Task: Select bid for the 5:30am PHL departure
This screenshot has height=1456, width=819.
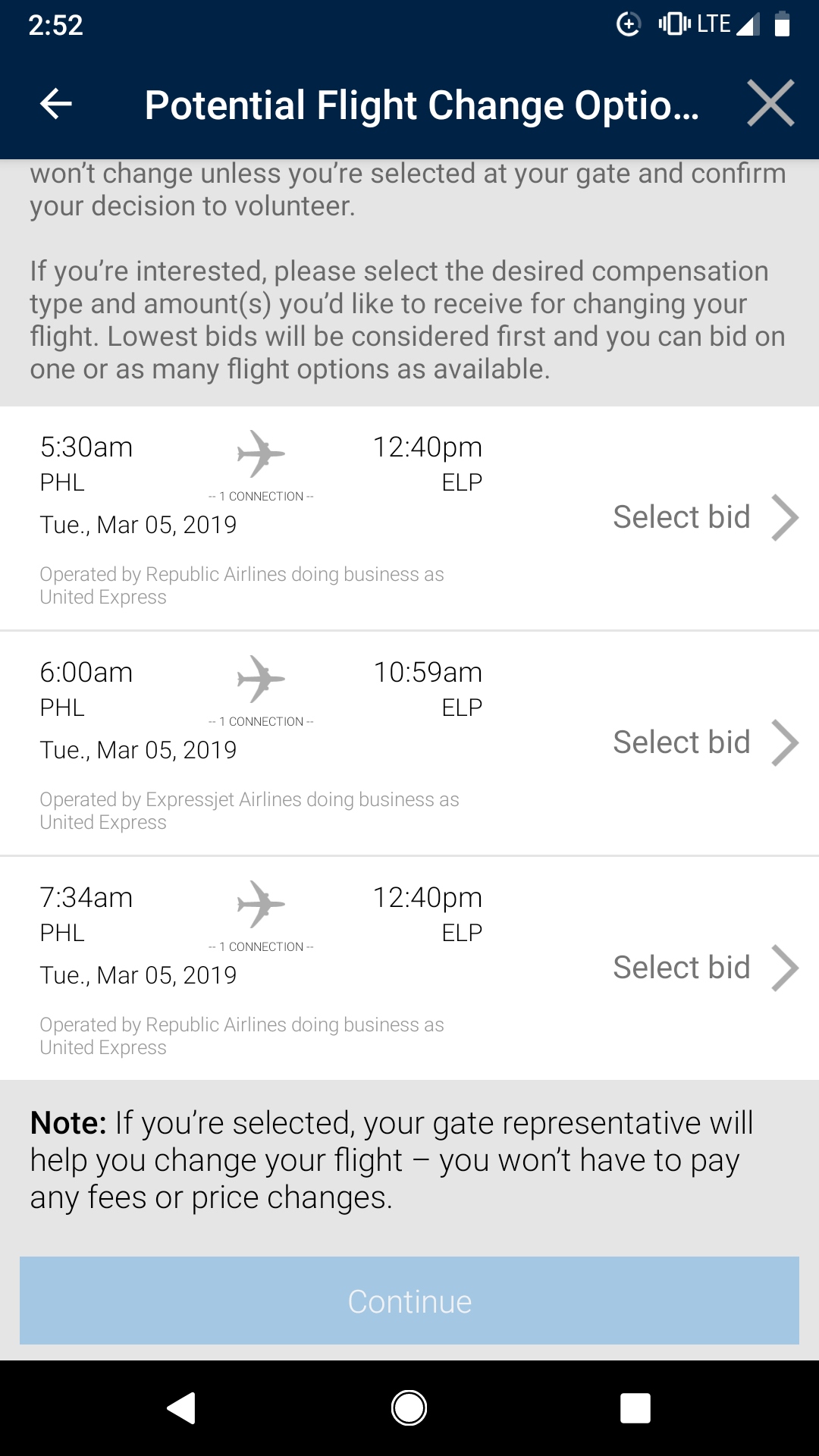Action: [x=681, y=518]
